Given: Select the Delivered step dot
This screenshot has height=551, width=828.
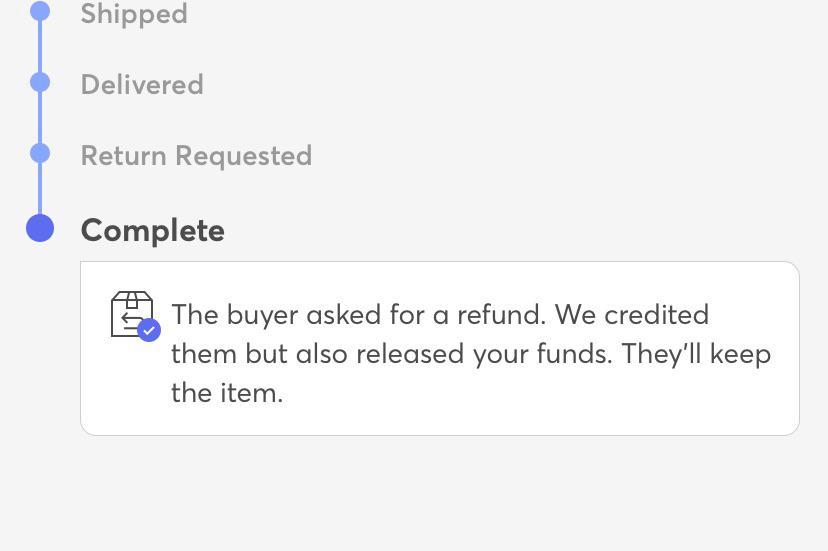Looking at the screenshot, I should (40, 83).
